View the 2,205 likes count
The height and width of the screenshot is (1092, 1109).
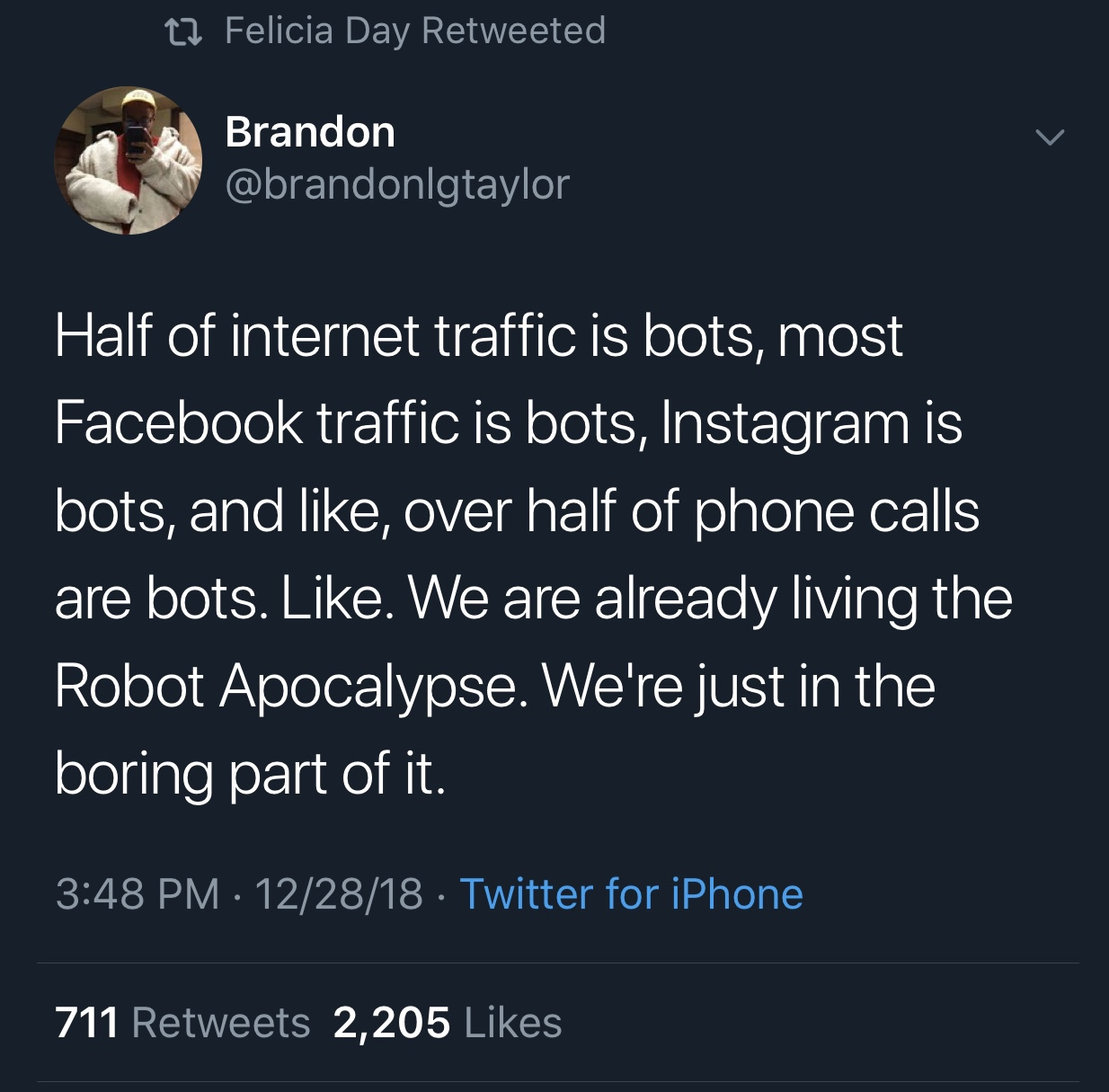392,1023
